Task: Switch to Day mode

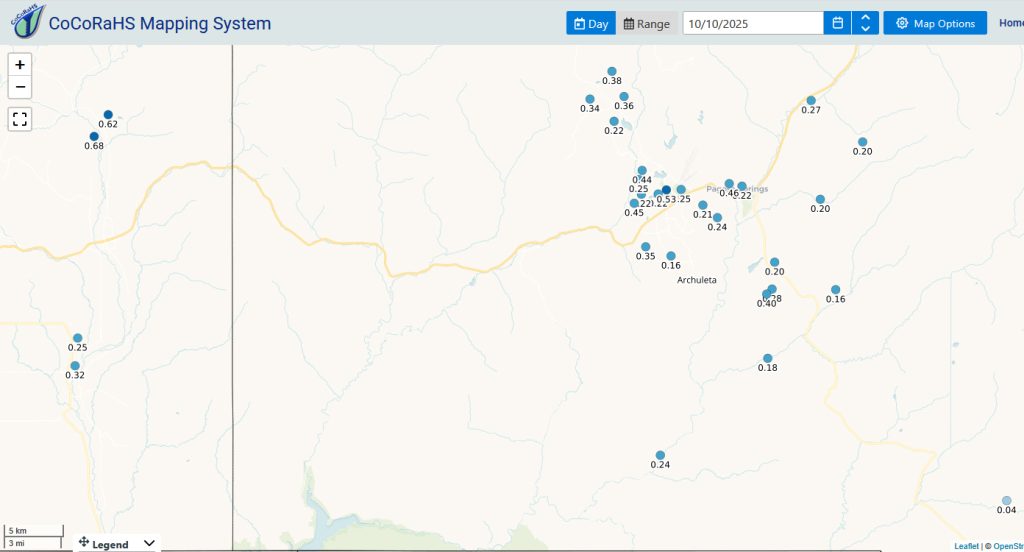Action: pyautogui.click(x=590, y=24)
